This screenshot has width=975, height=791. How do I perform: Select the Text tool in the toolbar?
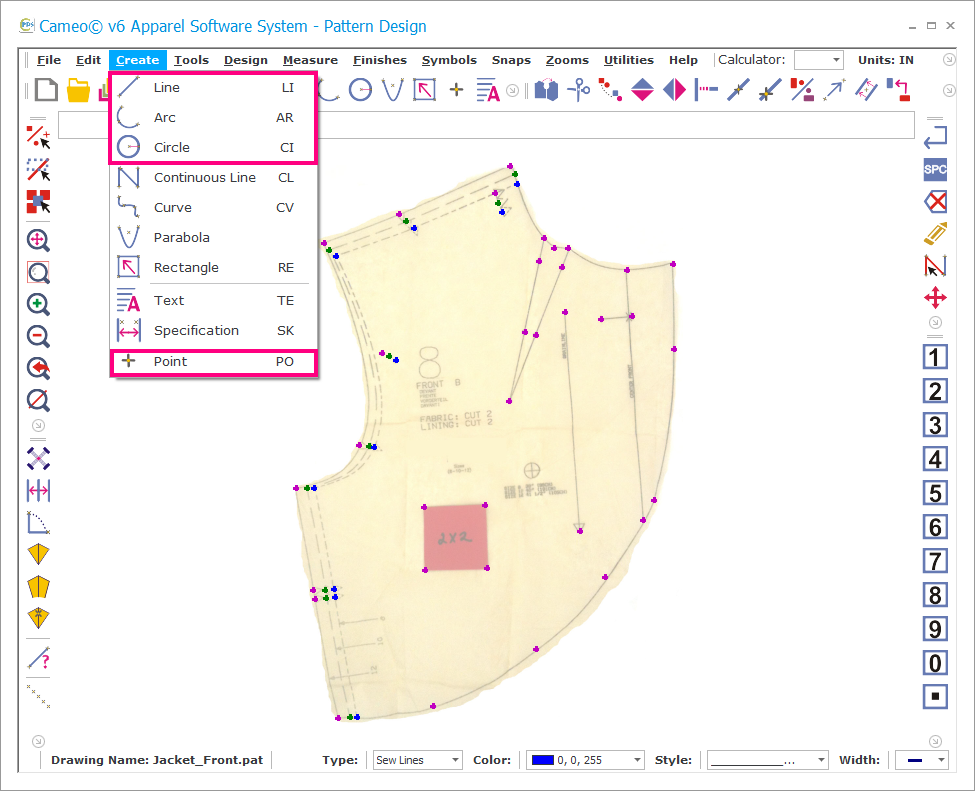488,90
